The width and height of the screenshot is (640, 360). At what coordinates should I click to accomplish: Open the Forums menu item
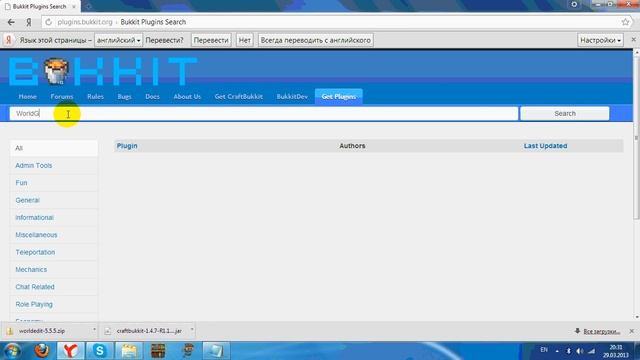coord(62,96)
